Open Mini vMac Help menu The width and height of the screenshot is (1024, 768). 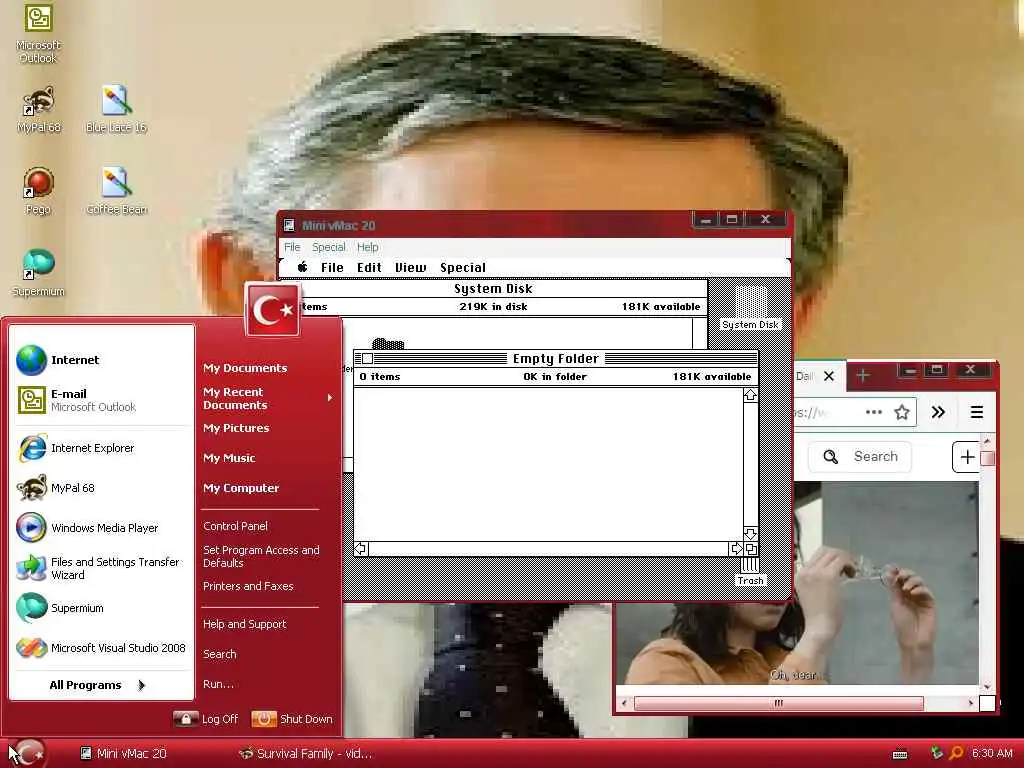coord(368,247)
